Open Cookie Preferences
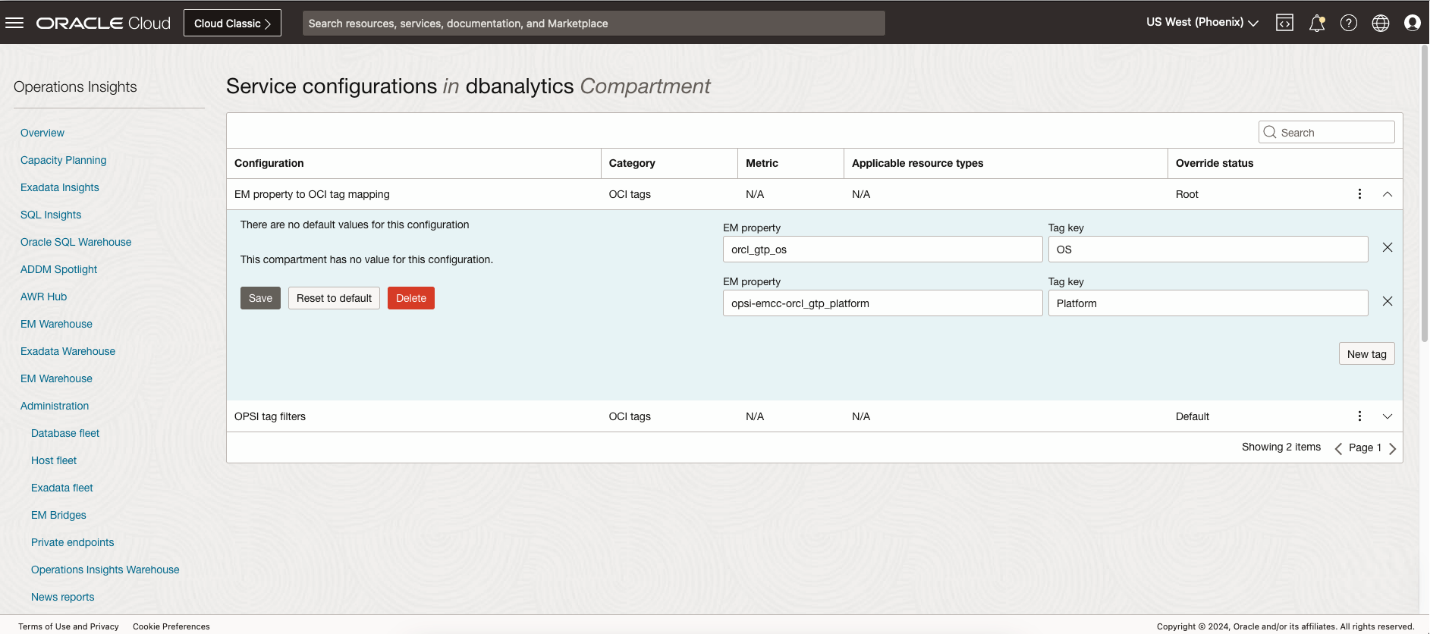 pyautogui.click(x=171, y=626)
